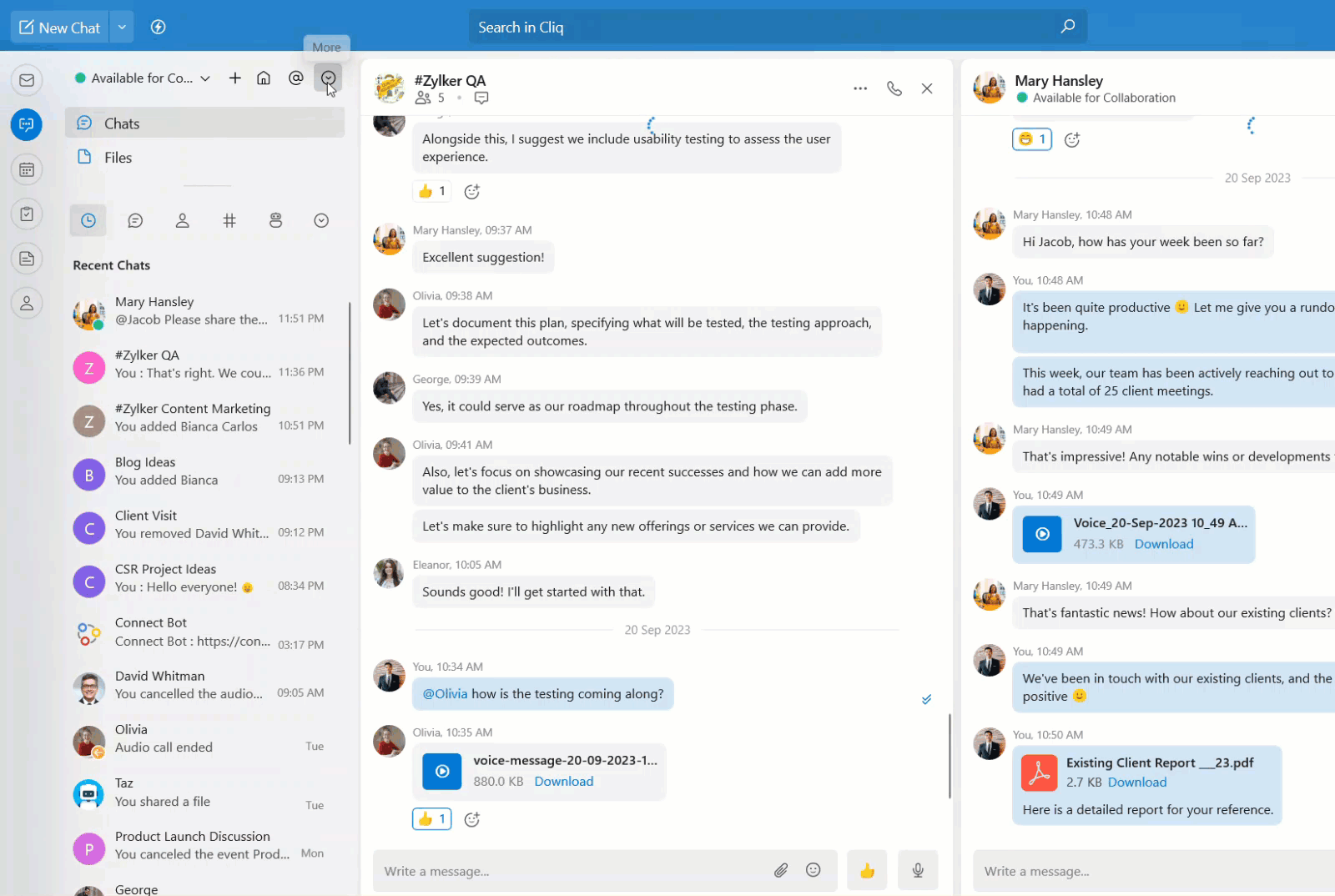
Task: Send a thumbs up in #Zylker QA
Action: pos(867,871)
